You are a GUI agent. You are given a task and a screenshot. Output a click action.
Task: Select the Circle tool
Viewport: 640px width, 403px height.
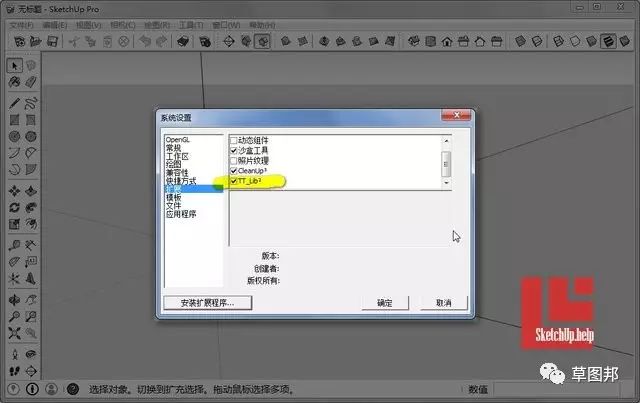point(15,136)
